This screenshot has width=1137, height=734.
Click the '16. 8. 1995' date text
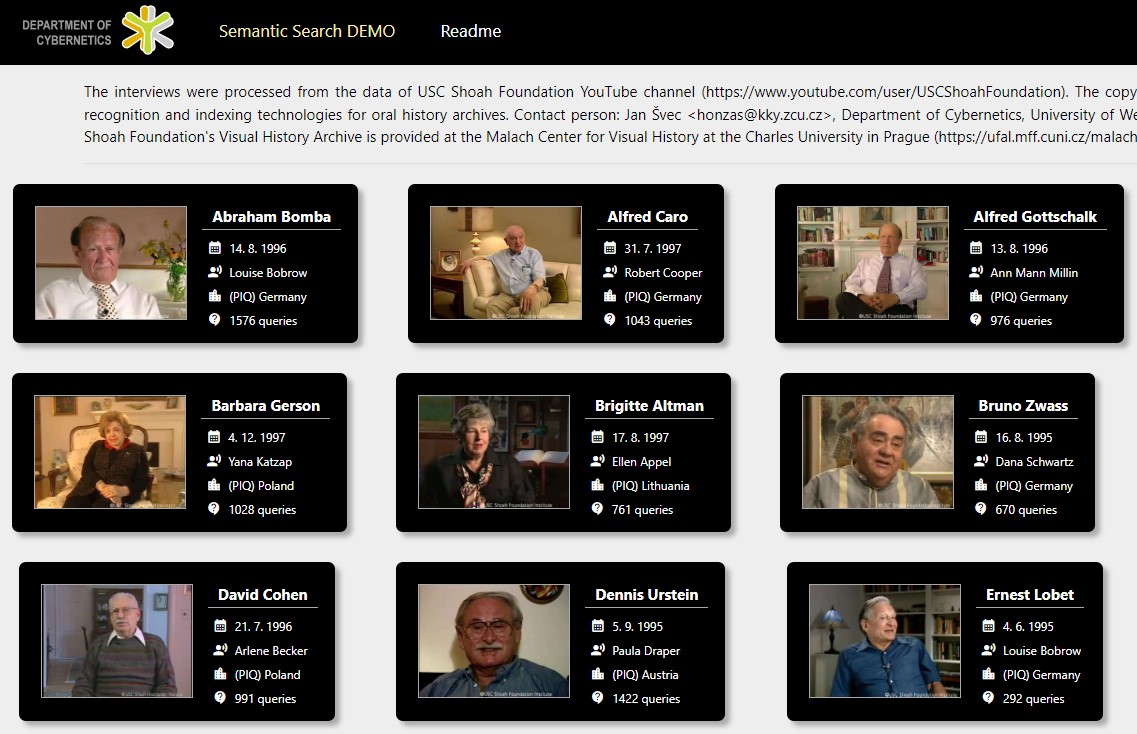coord(1024,437)
